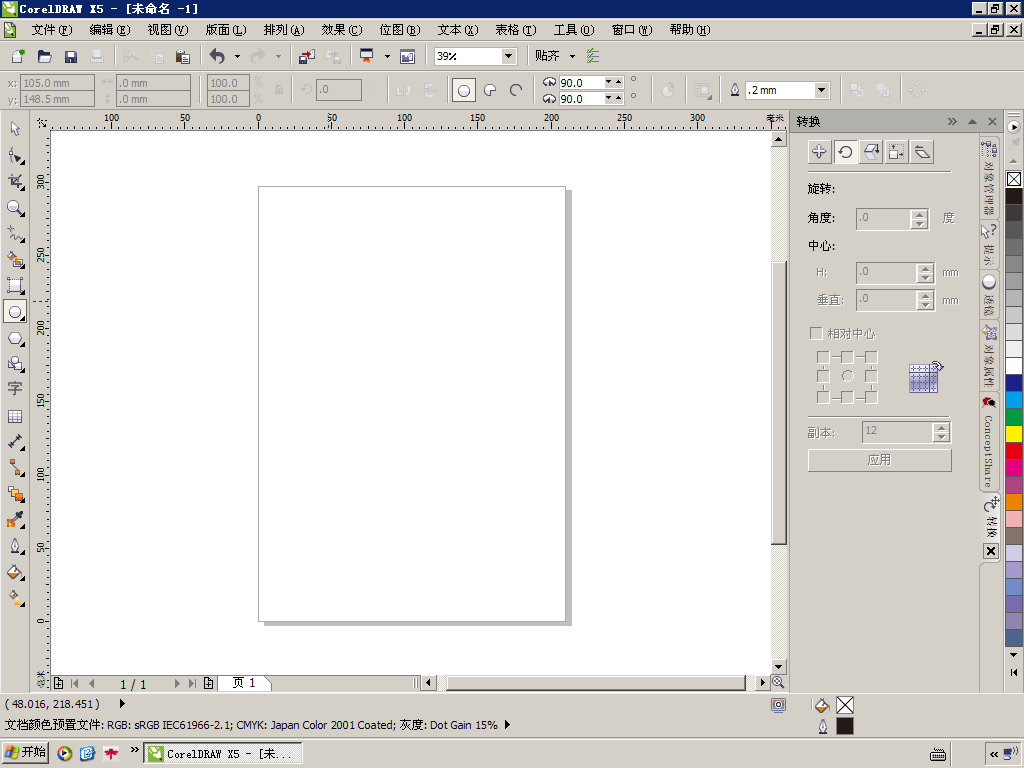This screenshot has height=768, width=1024.
Task: Select the bottom-left anchor point box
Action: click(823, 397)
